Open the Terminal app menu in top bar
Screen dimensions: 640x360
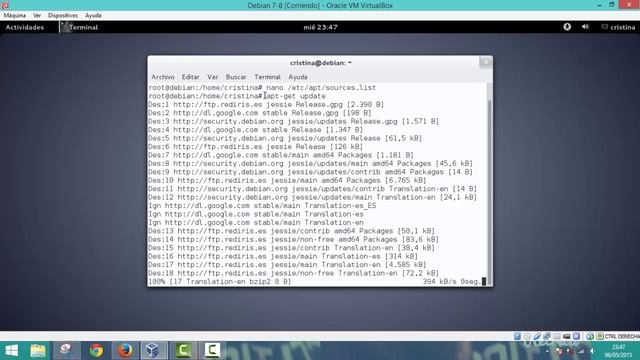click(80, 27)
